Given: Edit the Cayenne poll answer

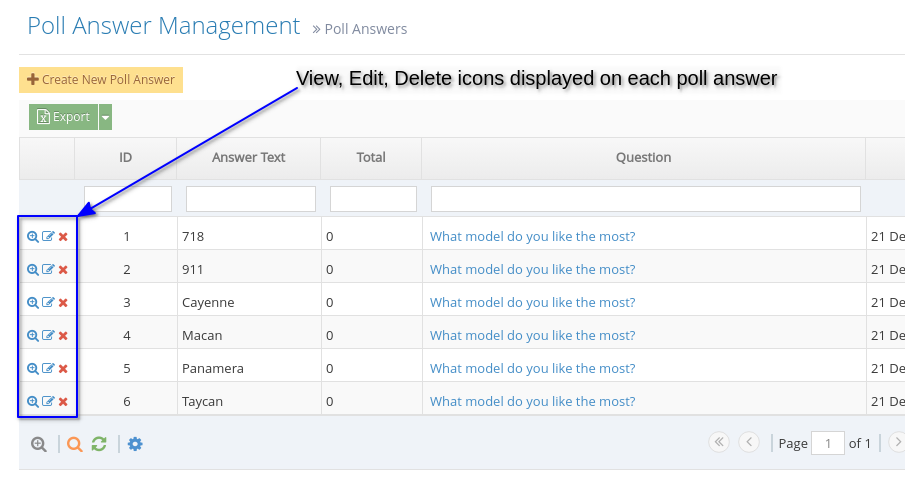Looking at the screenshot, I should point(48,302).
